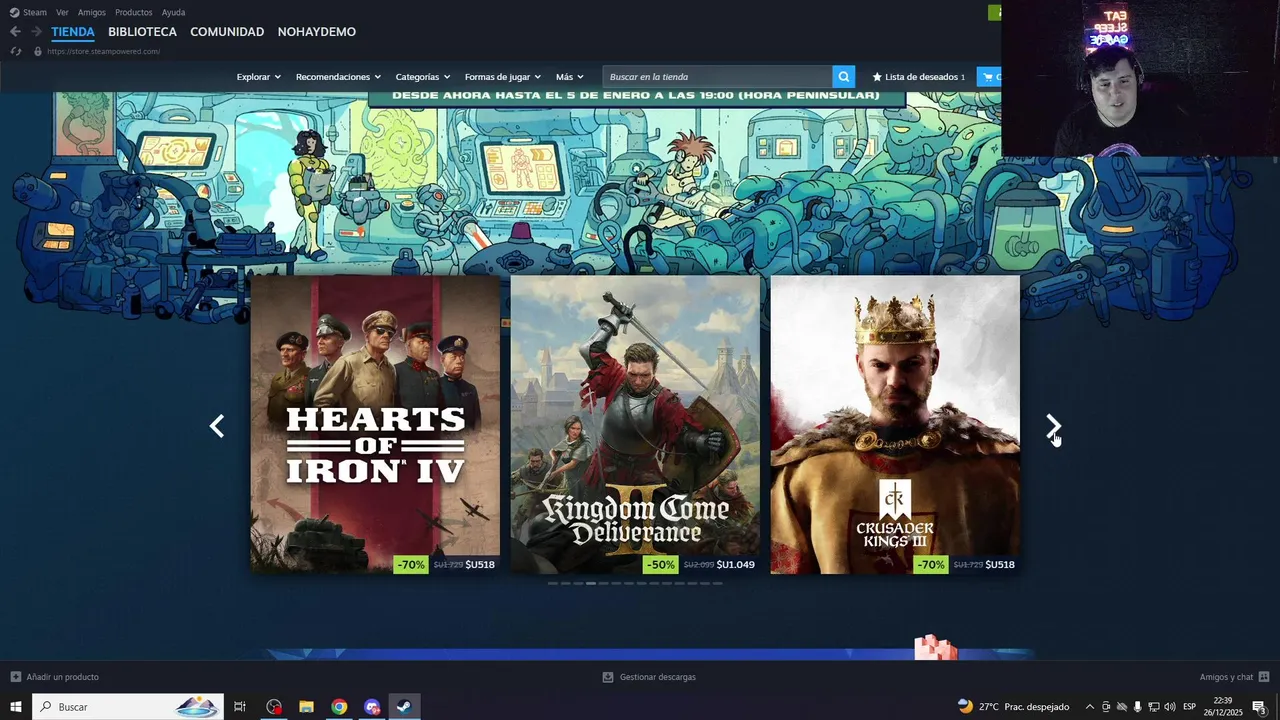Click the Lista de deseados star link

(919, 77)
